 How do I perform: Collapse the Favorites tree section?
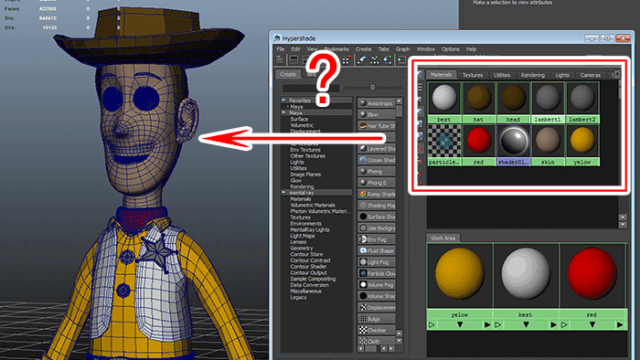coord(283,100)
